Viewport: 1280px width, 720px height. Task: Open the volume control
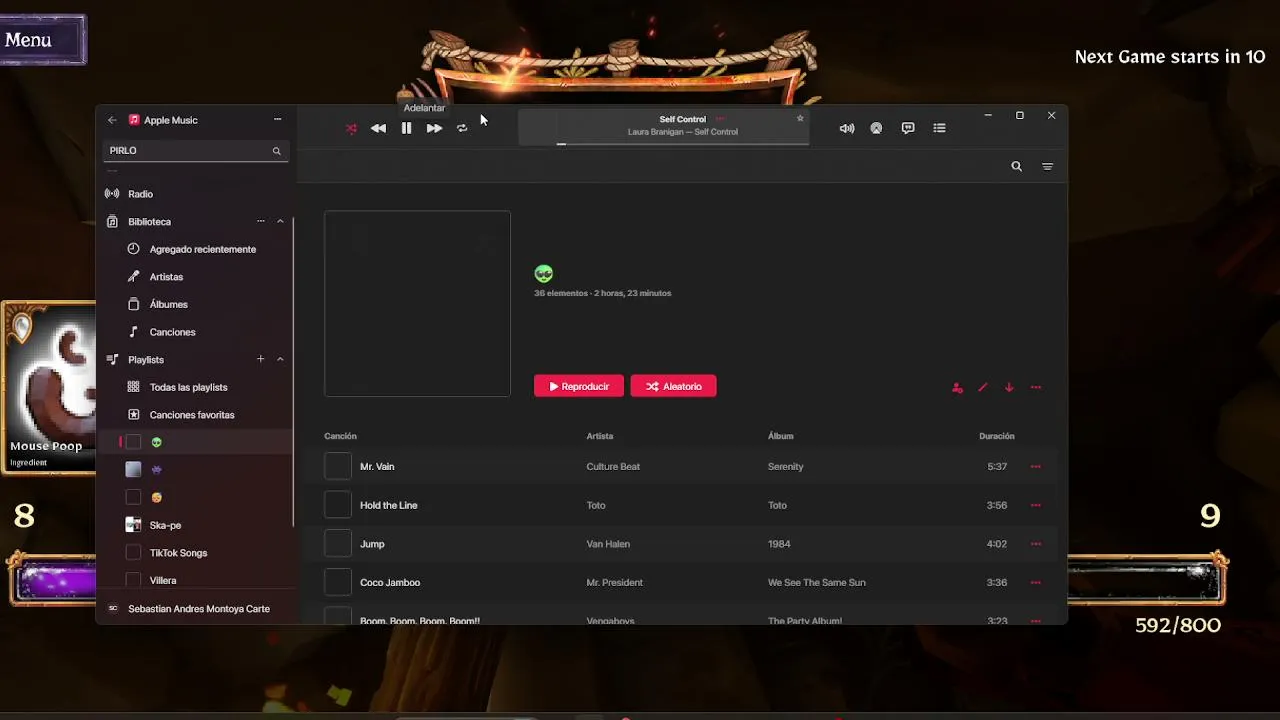847,129
